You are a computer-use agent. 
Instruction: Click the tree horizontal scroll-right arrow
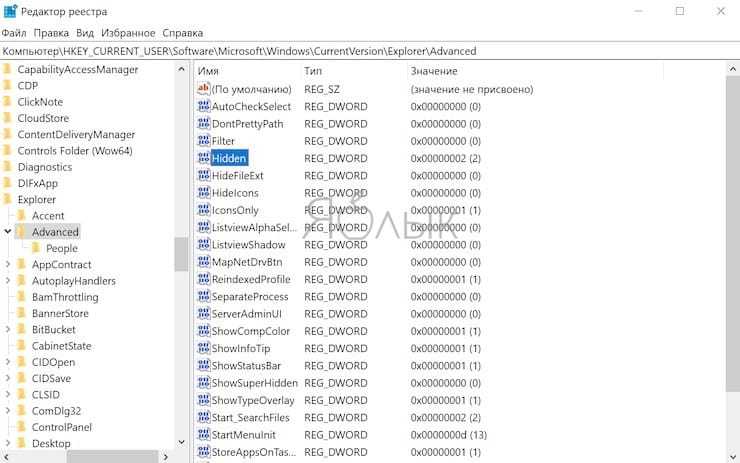point(166,457)
